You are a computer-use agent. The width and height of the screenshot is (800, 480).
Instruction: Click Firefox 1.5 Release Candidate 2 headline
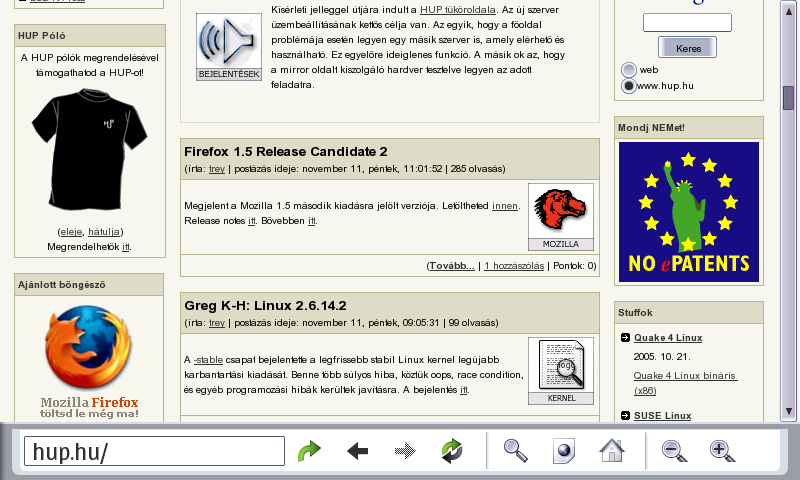286,151
